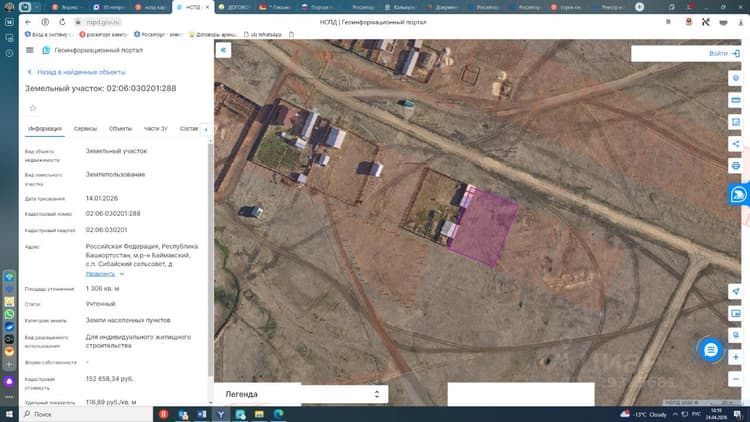Viewport: 750px width, 422px height.
Task: Open weather widget in taskbar
Action: (643, 414)
